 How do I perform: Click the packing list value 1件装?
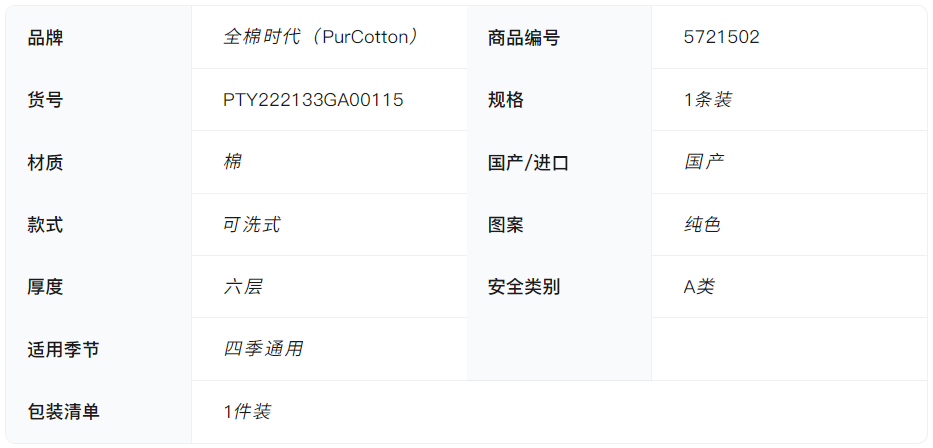247,411
